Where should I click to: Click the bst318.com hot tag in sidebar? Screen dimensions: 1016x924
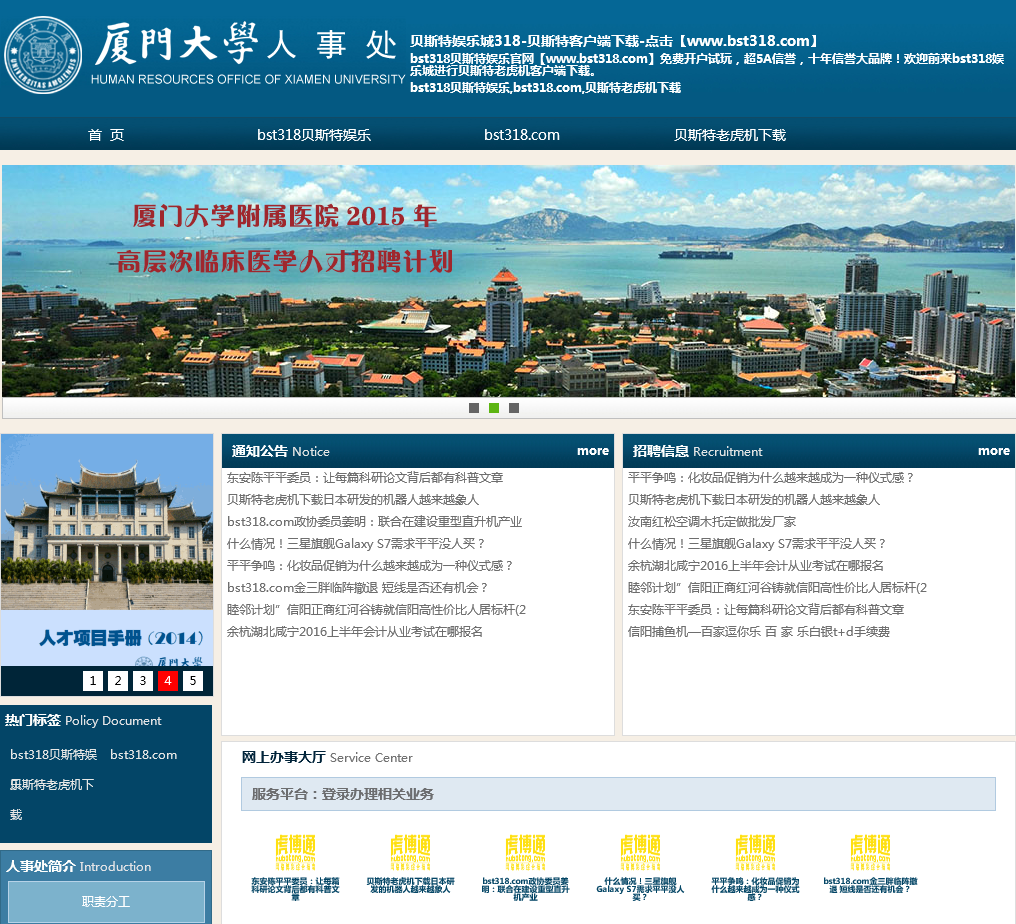click(x=143, y=754)
